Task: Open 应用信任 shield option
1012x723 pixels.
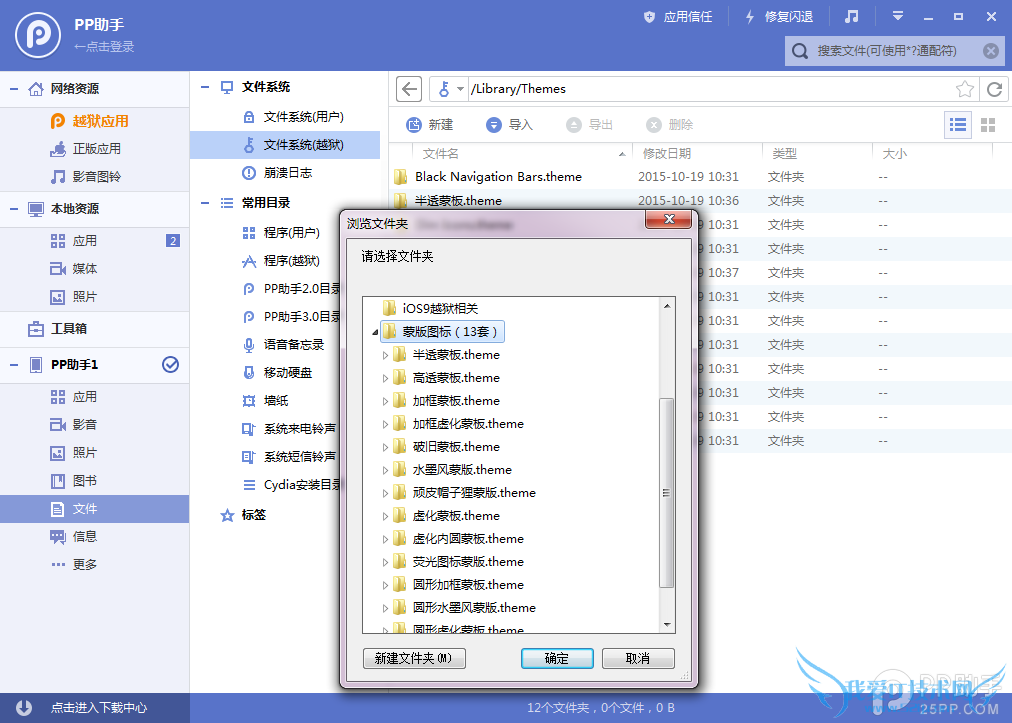Action: coord(678,17)
